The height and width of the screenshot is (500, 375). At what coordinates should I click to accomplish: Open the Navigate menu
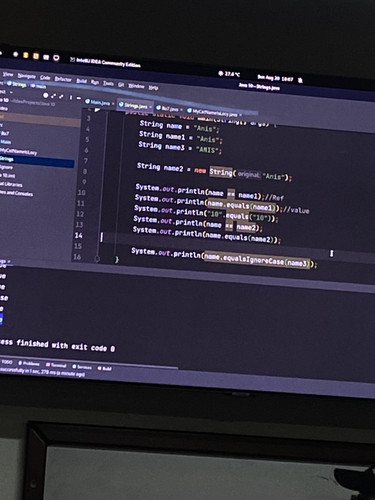26,76
